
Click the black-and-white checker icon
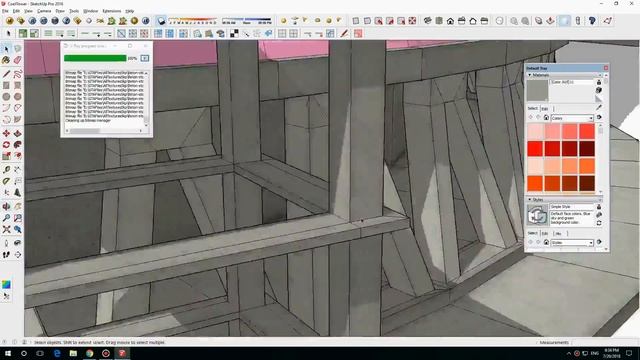pos(234,33)
